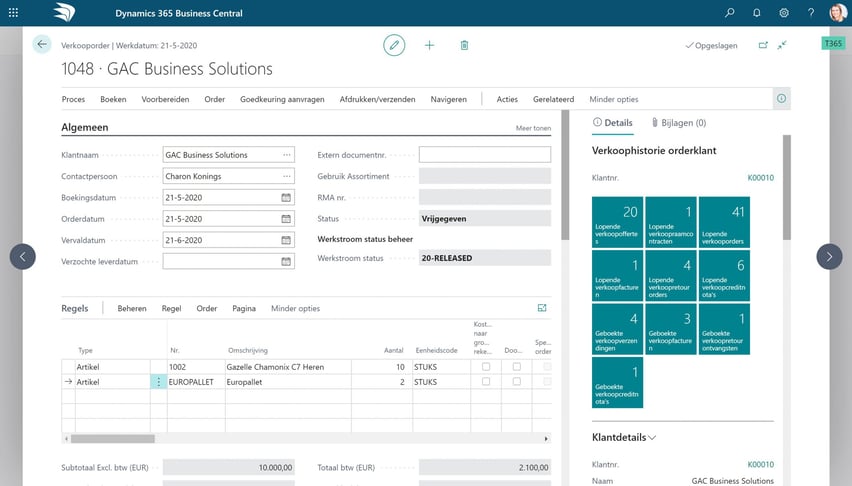Switch to the Details tab
This screenshot has height=486, width=852.
(x=612, y=123)
